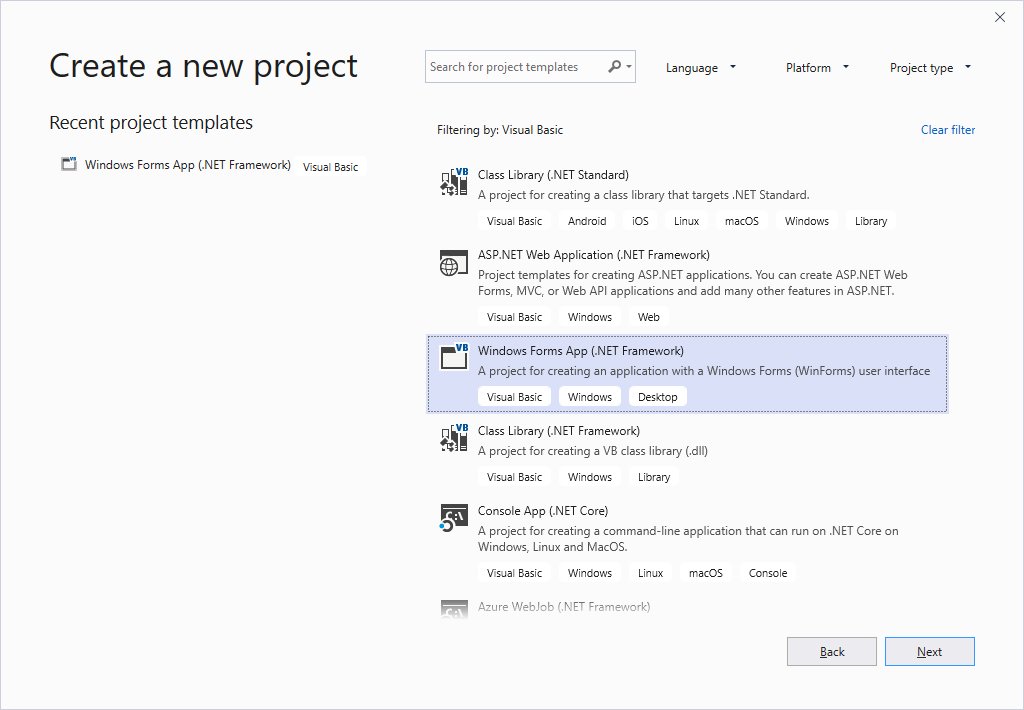Click the Console App (.NET Core) icon
Viewport: 1024px width, 710px height.
pyautogui.click(x=454, y=518)
